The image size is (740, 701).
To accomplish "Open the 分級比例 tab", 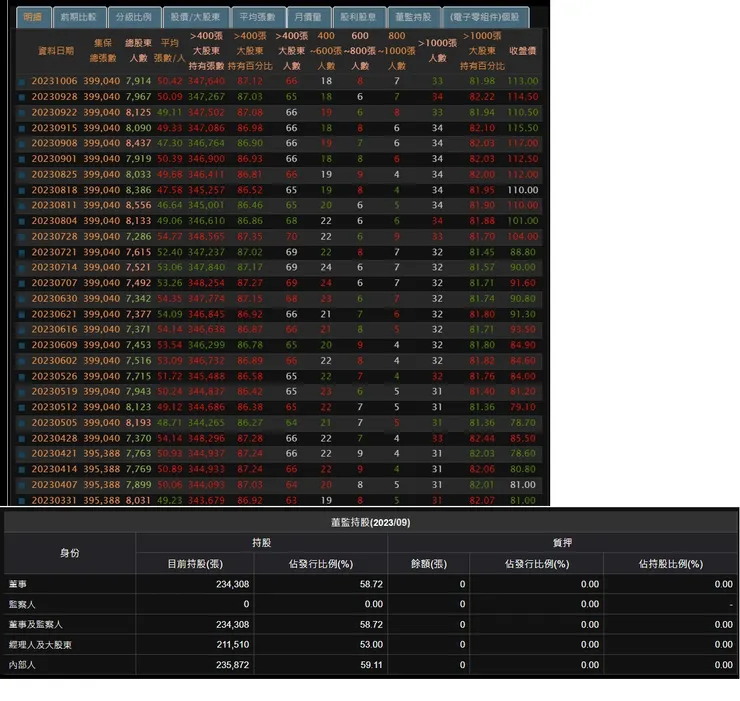I will [134, 17].
